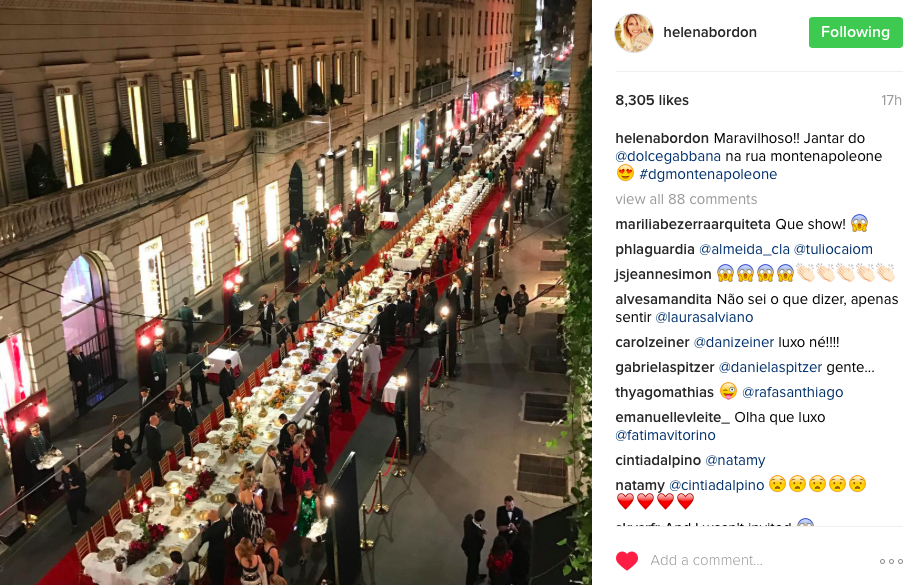Expand view all 88 comments

coord(686,199)
